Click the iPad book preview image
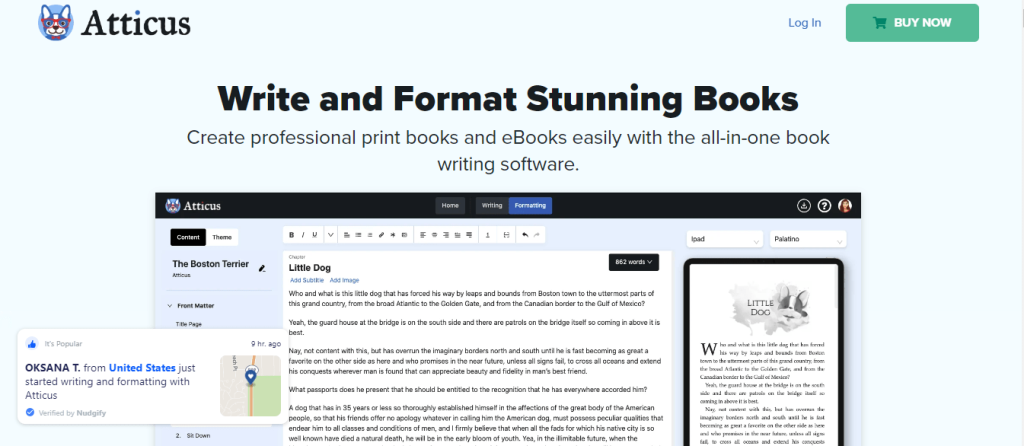Viewport: 1024px width, 446px height. [763, 353]
